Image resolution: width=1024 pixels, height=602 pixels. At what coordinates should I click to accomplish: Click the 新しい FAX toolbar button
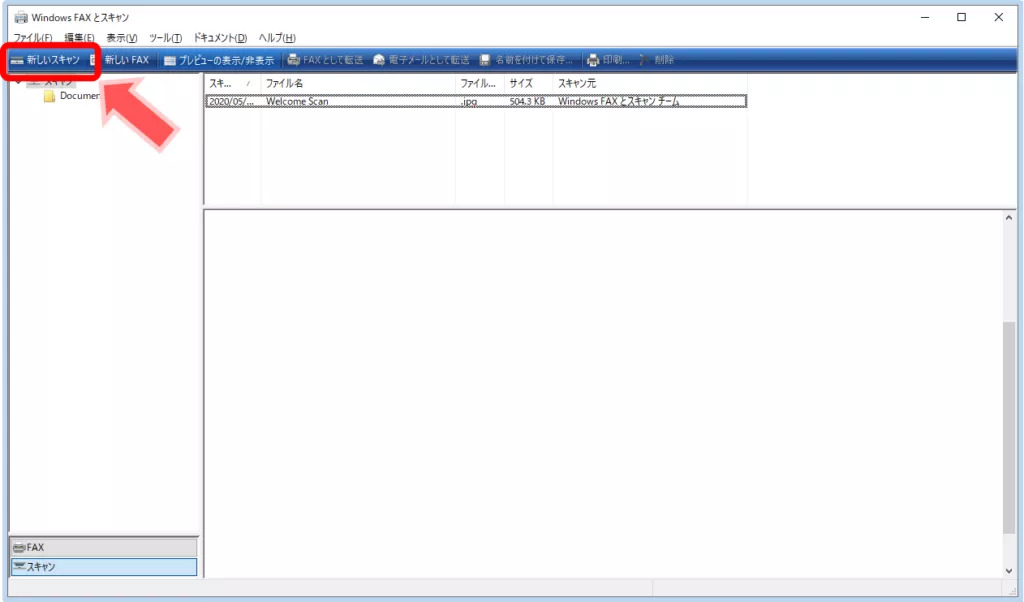[121, 60]
